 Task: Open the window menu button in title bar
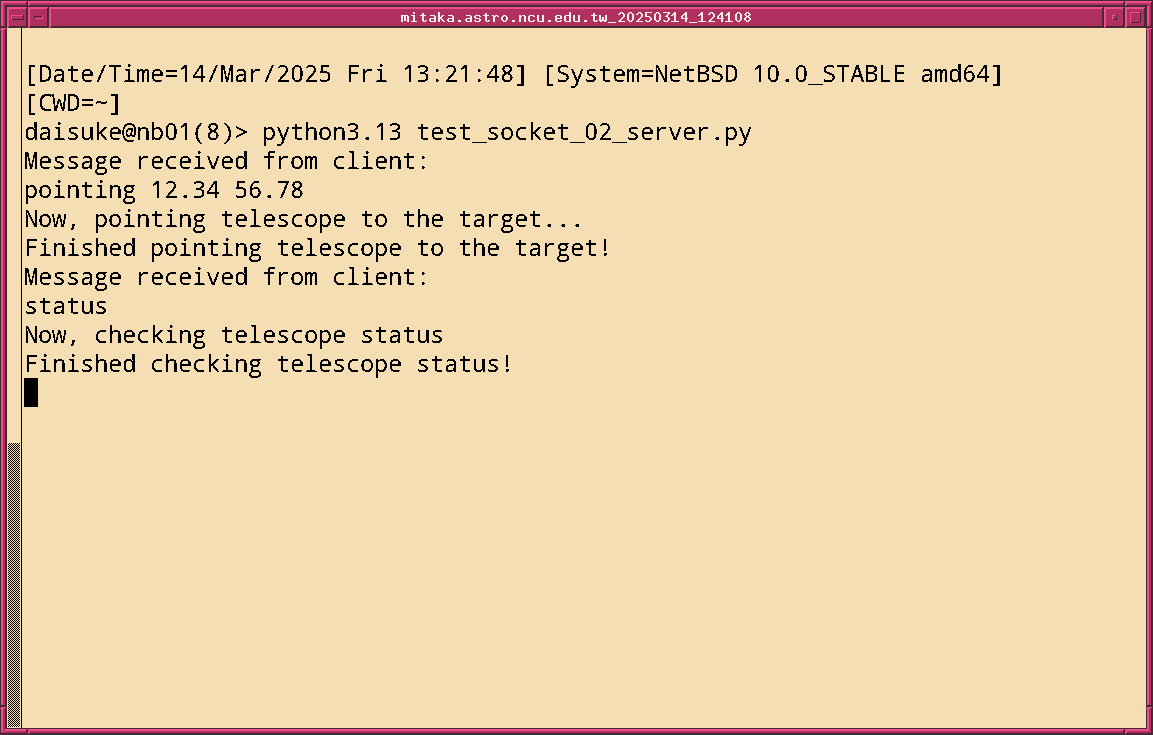tap(16, 17)
